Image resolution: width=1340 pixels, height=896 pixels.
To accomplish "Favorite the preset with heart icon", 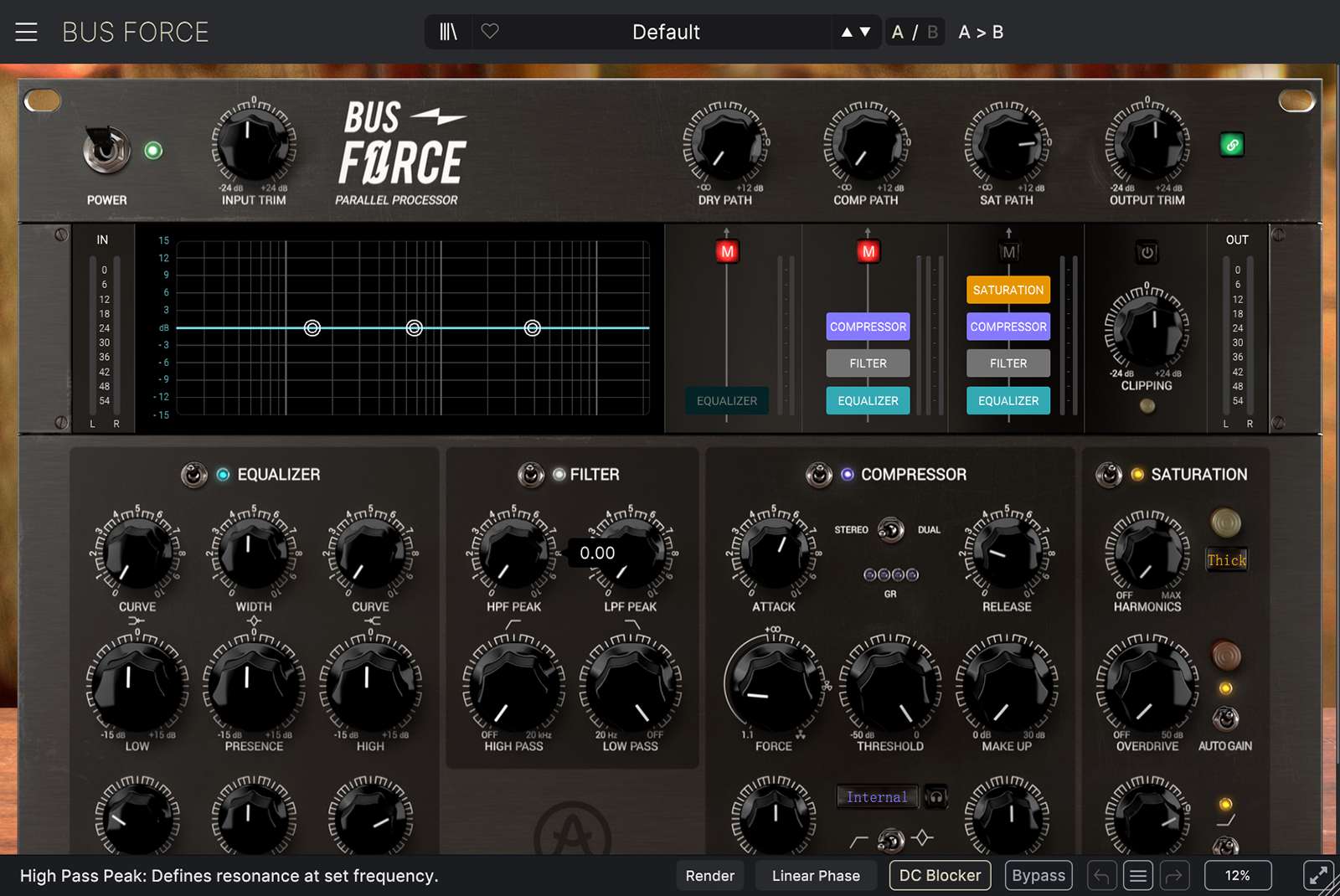I will [490, 32].
